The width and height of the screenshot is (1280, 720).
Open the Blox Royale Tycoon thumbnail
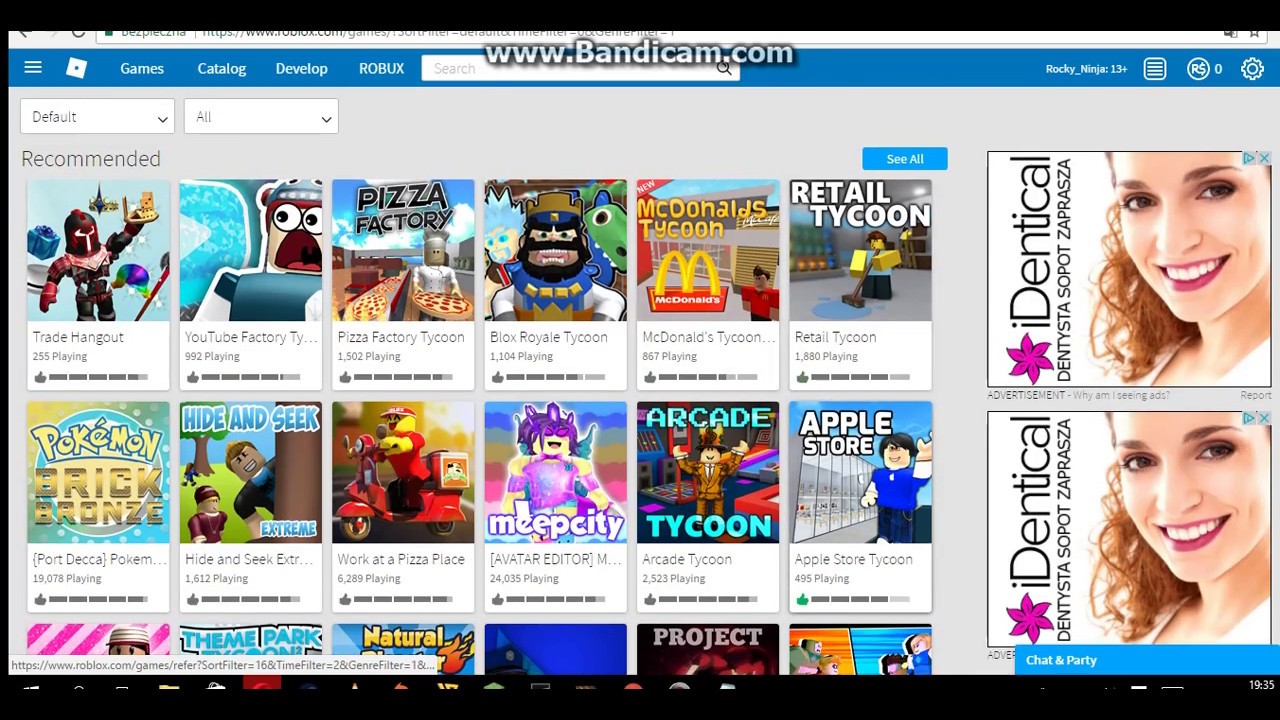(556, 250)
